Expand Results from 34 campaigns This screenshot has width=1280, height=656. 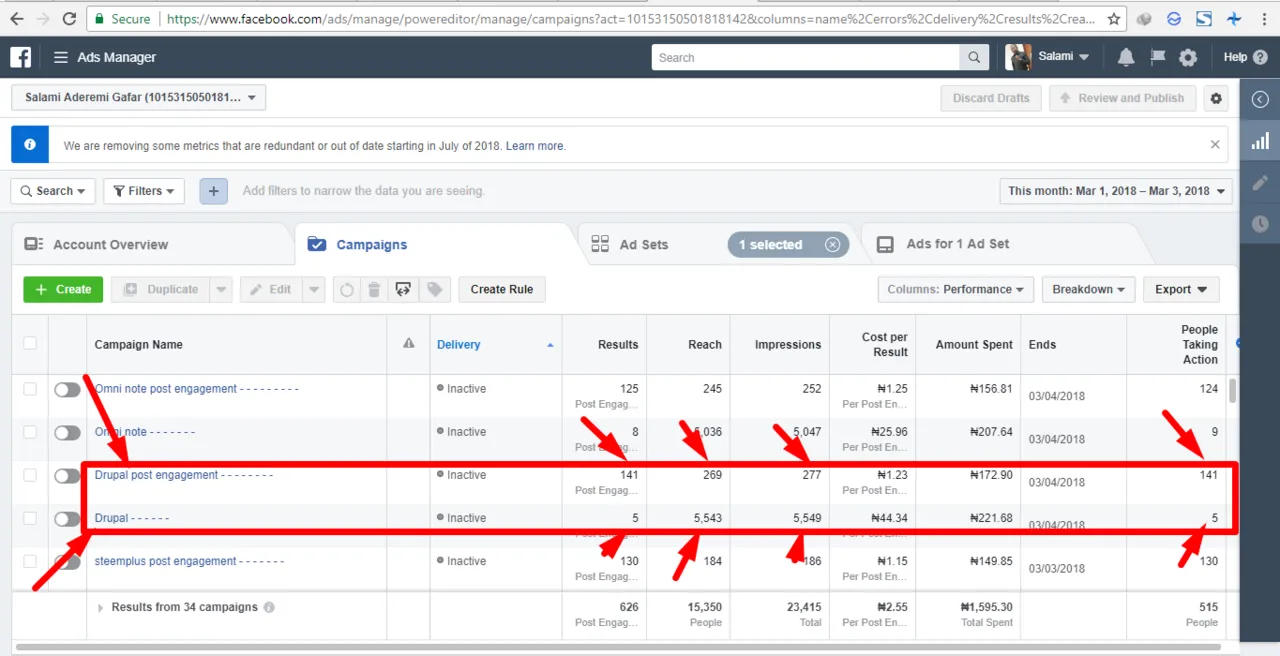(x=100, y=607)
